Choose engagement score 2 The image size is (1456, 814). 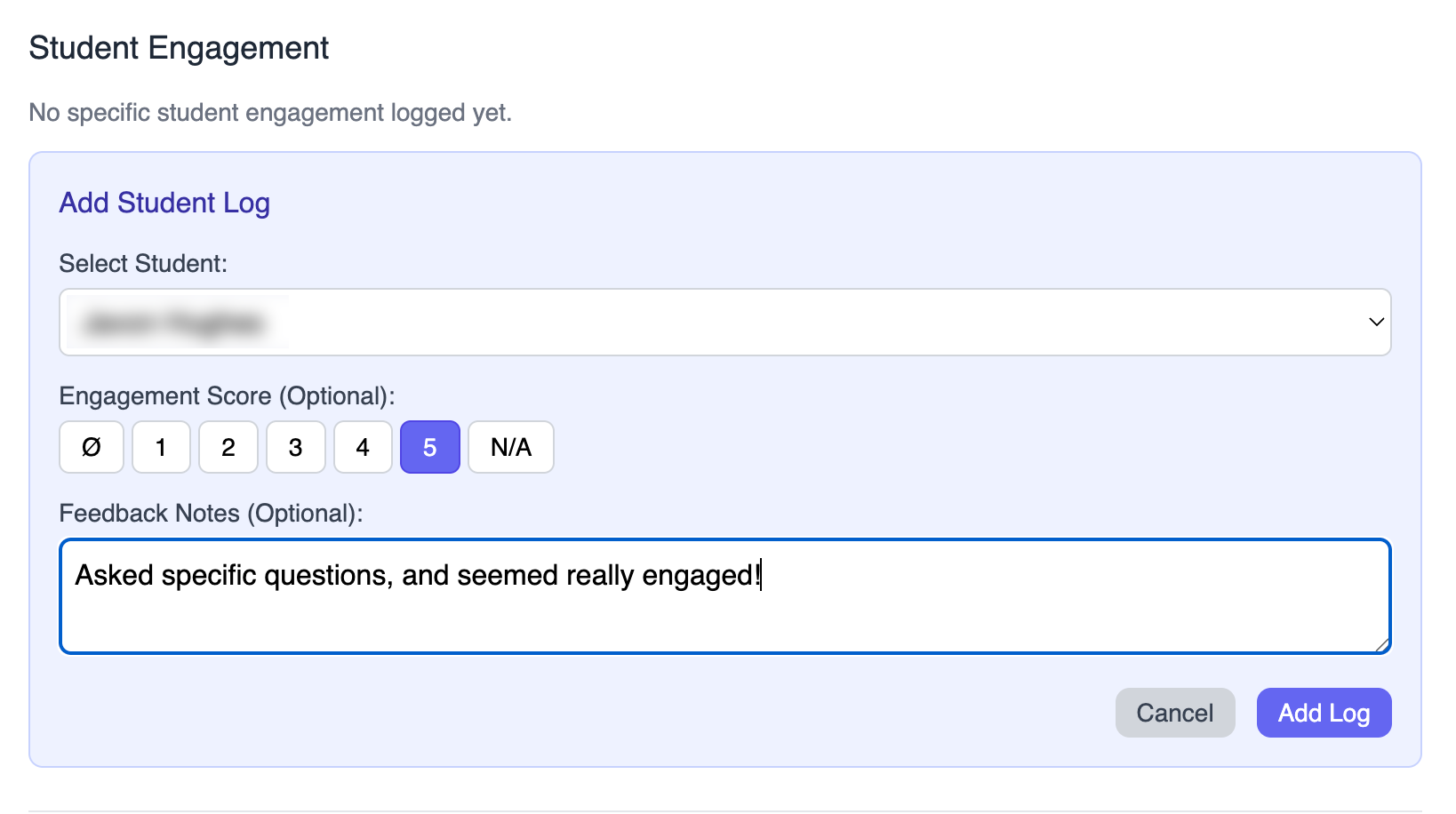(x=228, y=447)
